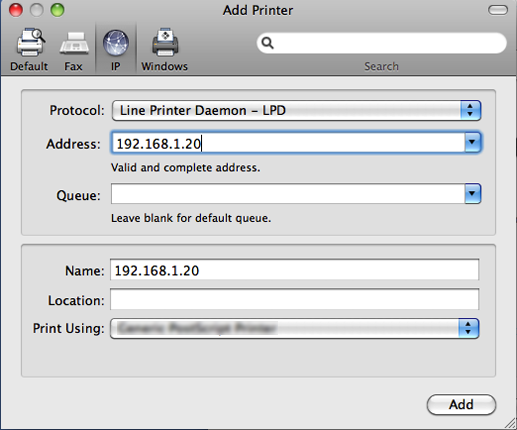
Task: Click the window resize grip corner
Action: click(510, 423)
